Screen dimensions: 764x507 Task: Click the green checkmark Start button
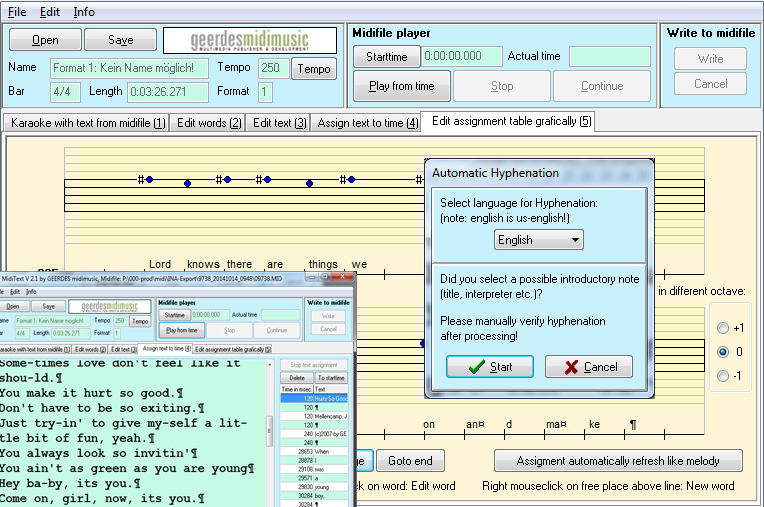click(x=491, y=367)
